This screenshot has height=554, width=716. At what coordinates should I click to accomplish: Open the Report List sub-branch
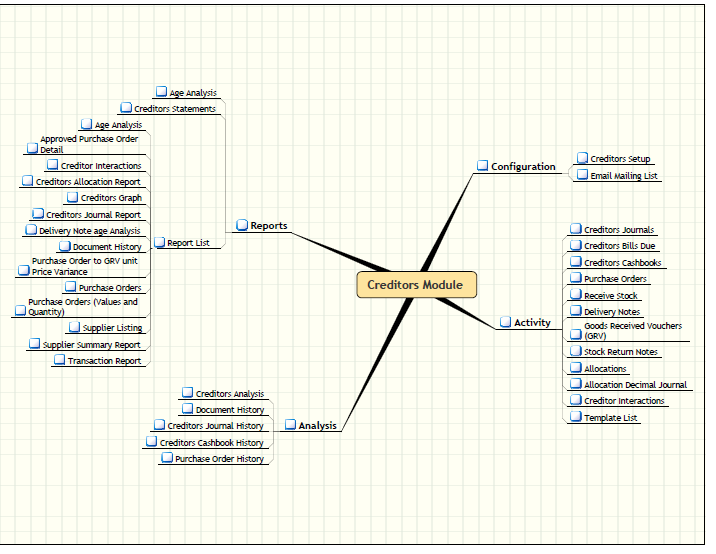188,243
